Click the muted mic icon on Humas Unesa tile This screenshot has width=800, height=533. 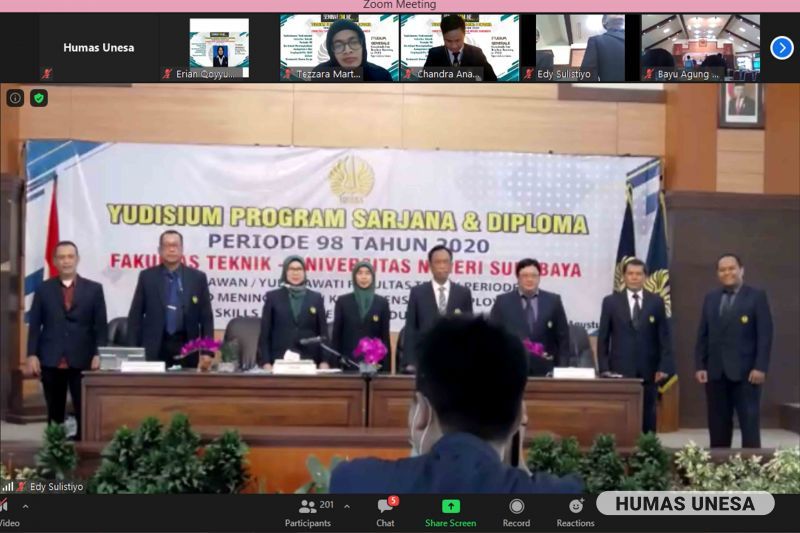tap(47, 74)
